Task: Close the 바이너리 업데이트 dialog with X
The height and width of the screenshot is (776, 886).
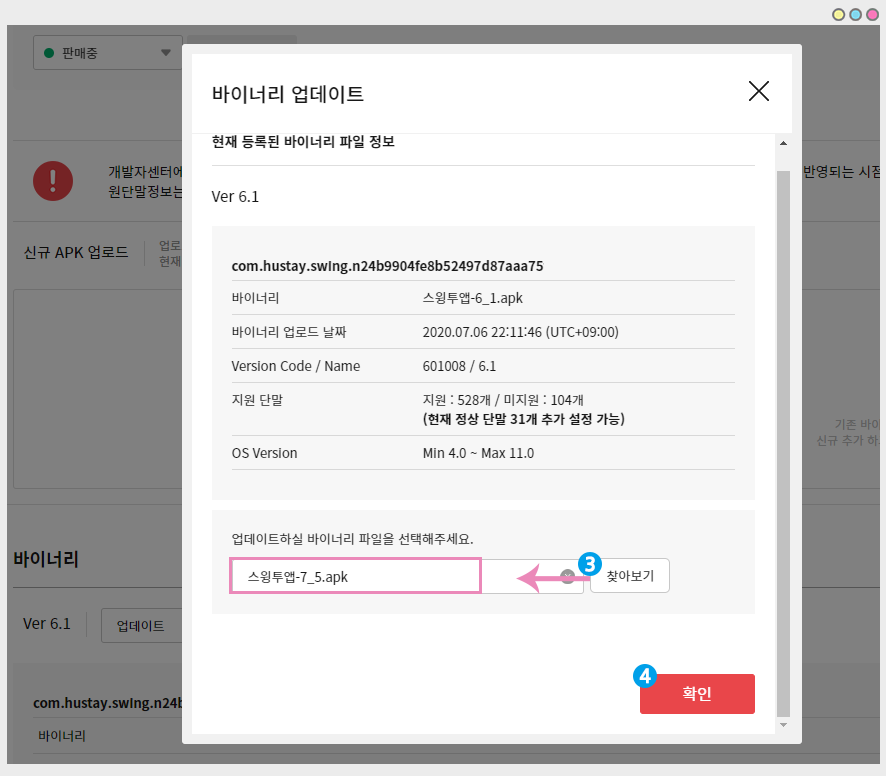Action: (759, 92)
